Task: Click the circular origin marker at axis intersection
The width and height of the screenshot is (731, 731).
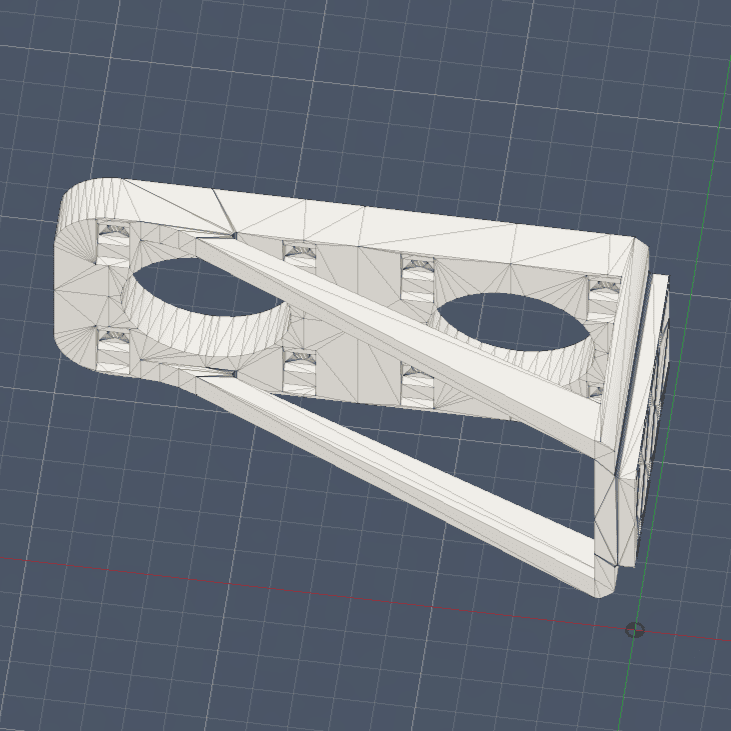Action: (x=634, y=629)
